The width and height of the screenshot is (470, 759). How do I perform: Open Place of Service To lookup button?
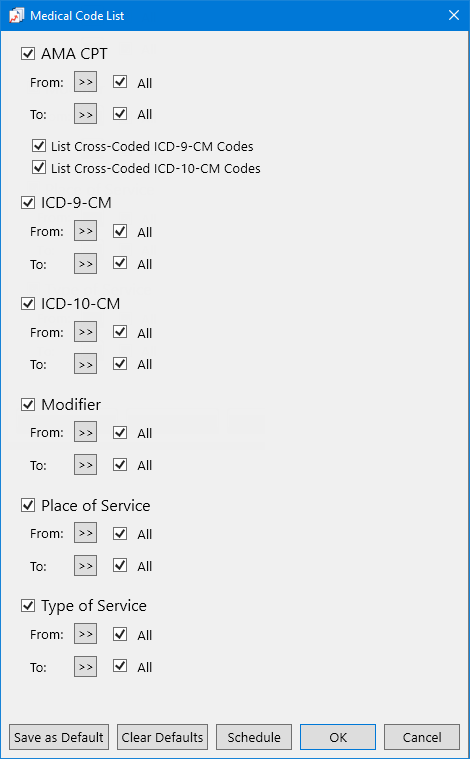click(85, 565)
